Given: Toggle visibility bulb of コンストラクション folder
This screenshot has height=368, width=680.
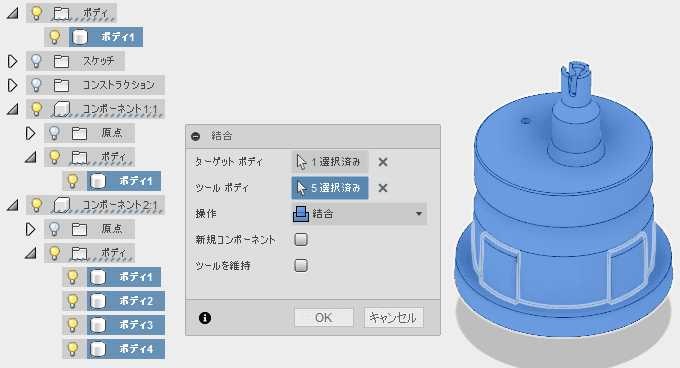Looking at the screenshot, I should 36,85.
